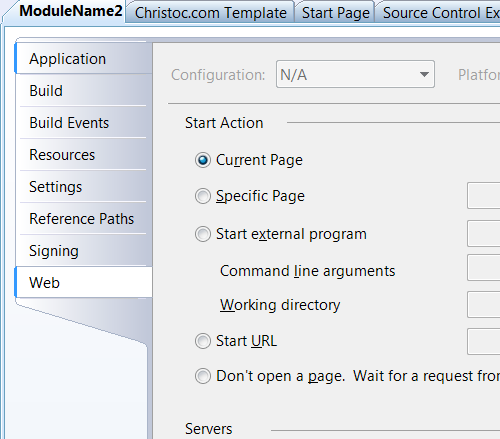Image resolution: width=500 pixels, height=439 pixels.
Task: Click the Configuration dropdown arrow
Action: (424, 74)
